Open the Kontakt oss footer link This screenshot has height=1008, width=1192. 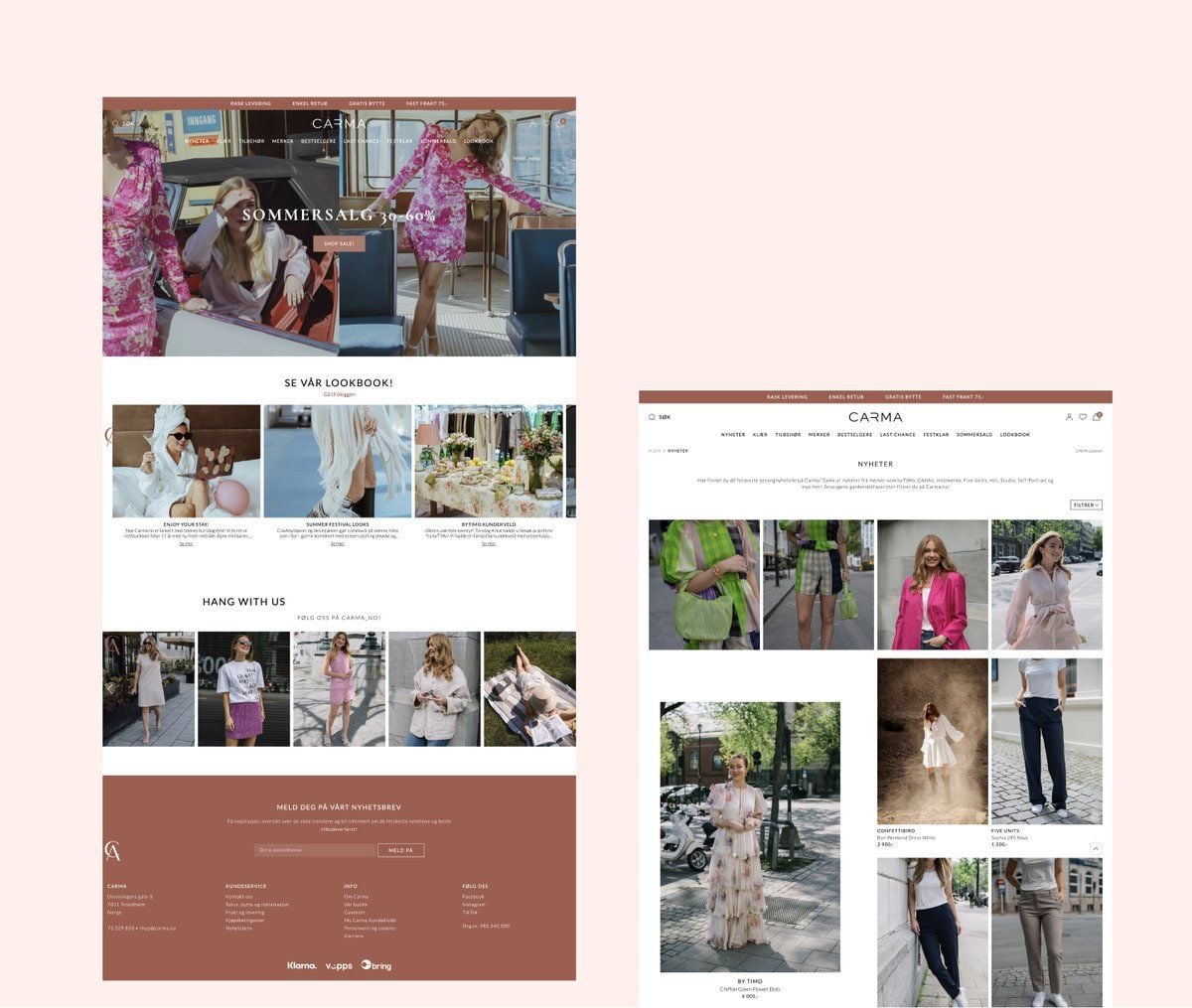pyautogui.click(x=239, y=897)
